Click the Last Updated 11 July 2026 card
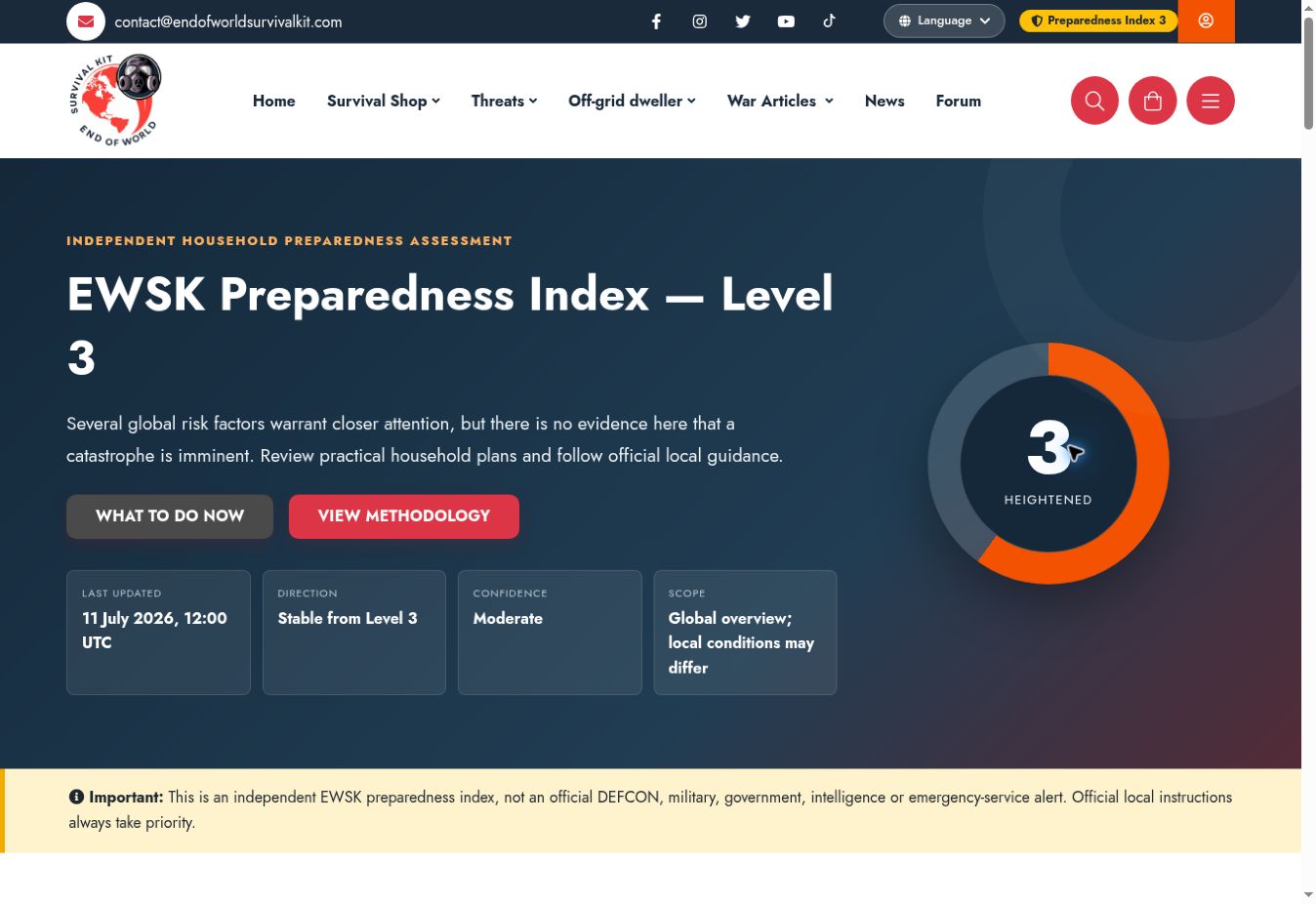 [158, 633]
